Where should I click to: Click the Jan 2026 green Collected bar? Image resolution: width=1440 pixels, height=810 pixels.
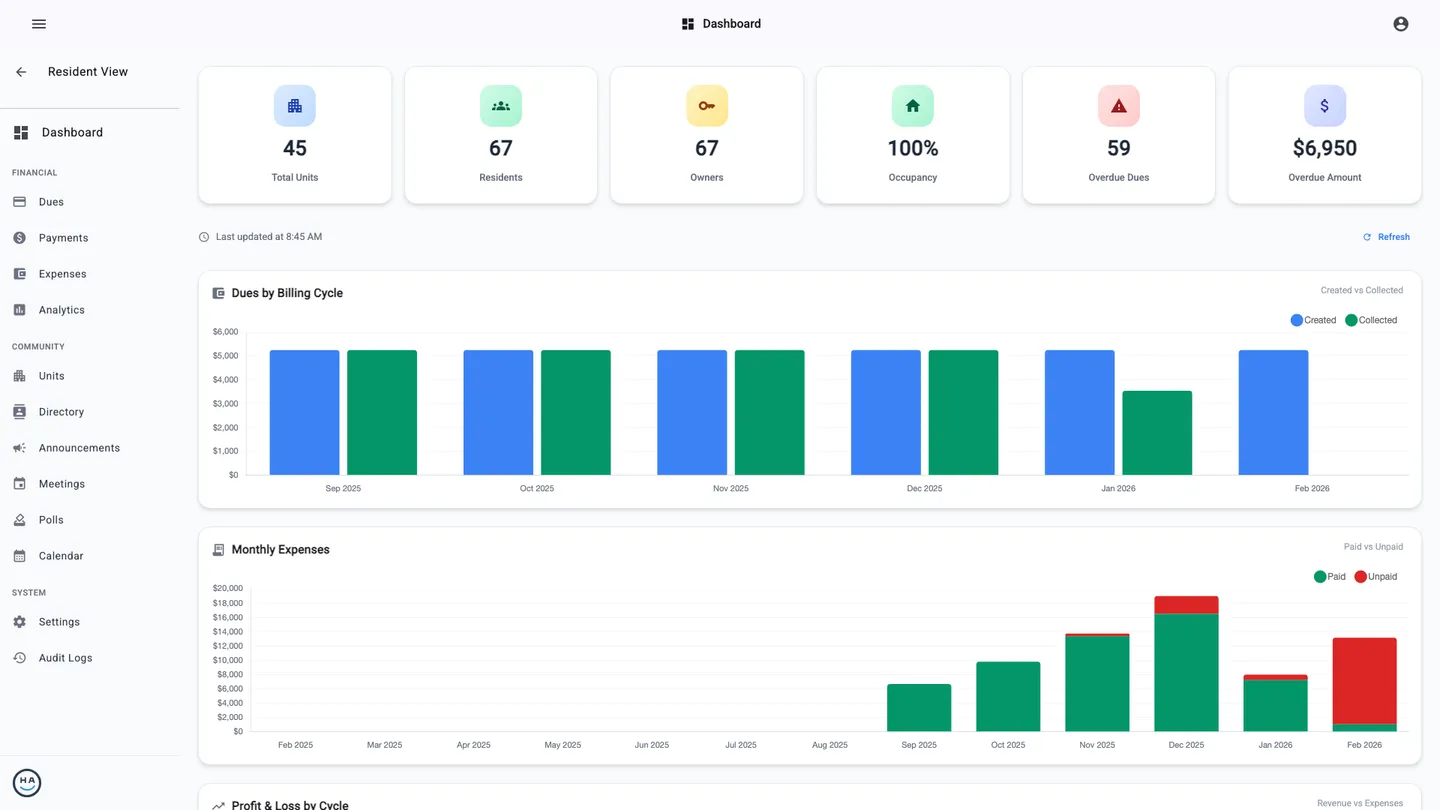pyautogui.click(x=1157, y=433)
